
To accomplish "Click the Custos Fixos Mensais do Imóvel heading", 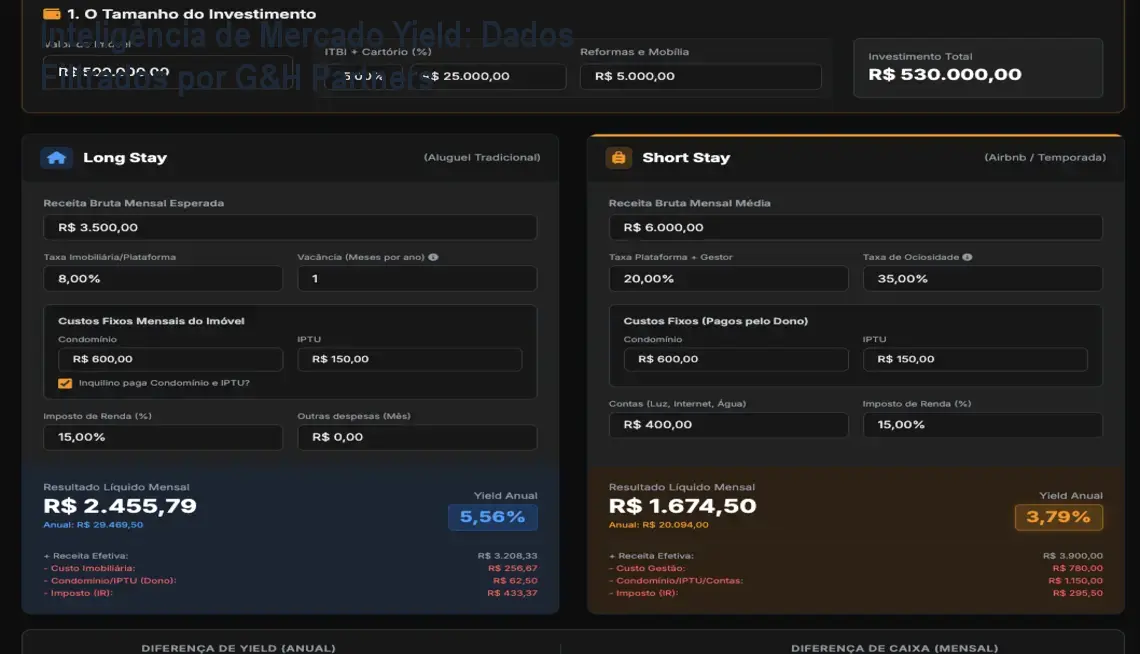I will [151, 321].
